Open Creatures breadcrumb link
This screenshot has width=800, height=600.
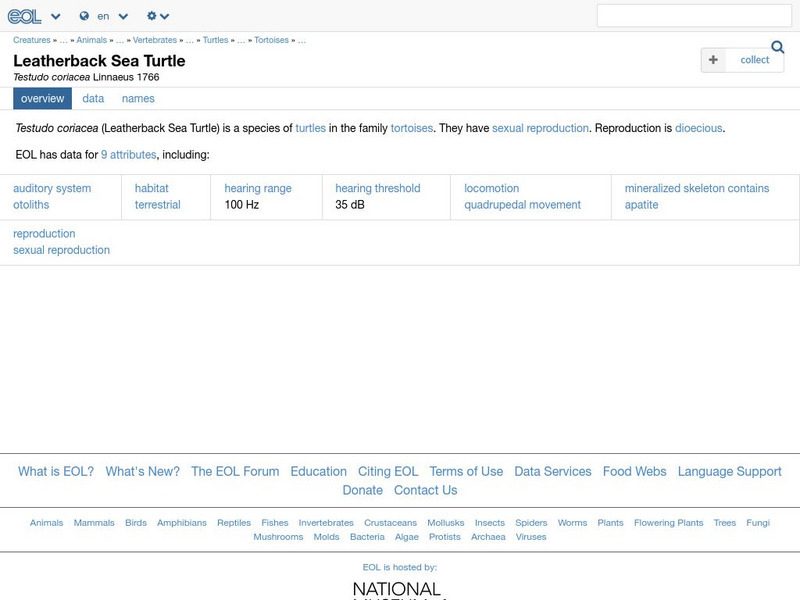32,40
